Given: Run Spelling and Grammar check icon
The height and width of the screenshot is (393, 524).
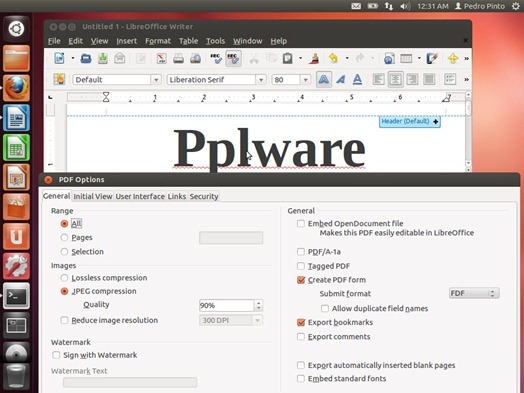Looking at the screenshot, I should (216, 58).
